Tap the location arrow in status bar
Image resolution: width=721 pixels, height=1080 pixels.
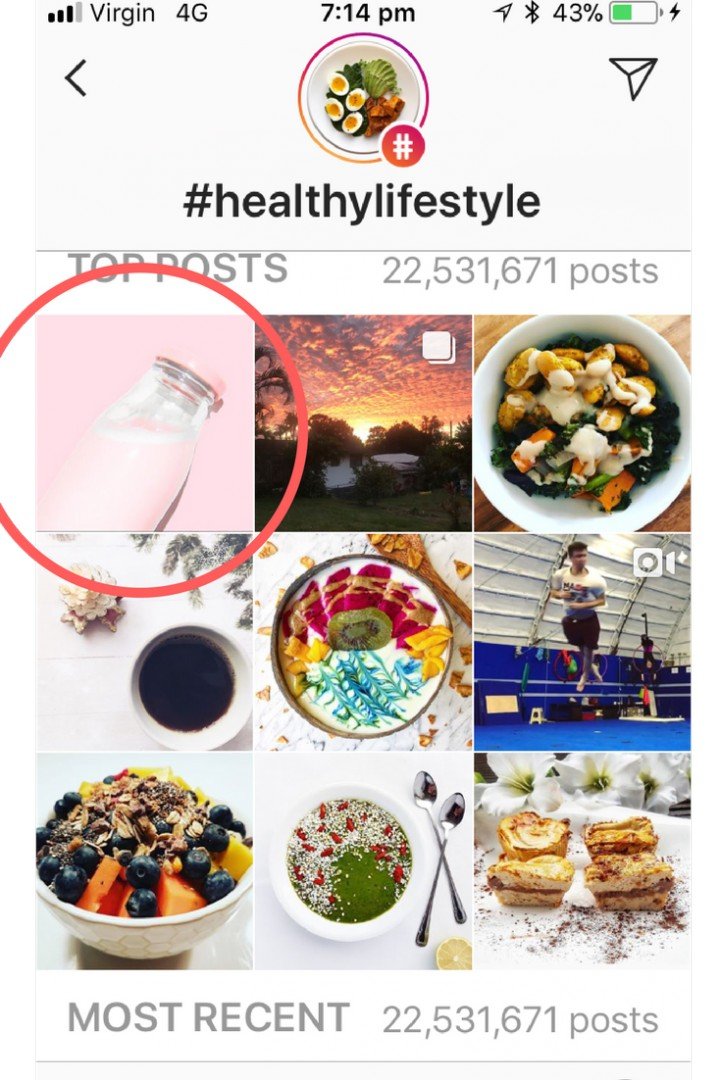503,12
